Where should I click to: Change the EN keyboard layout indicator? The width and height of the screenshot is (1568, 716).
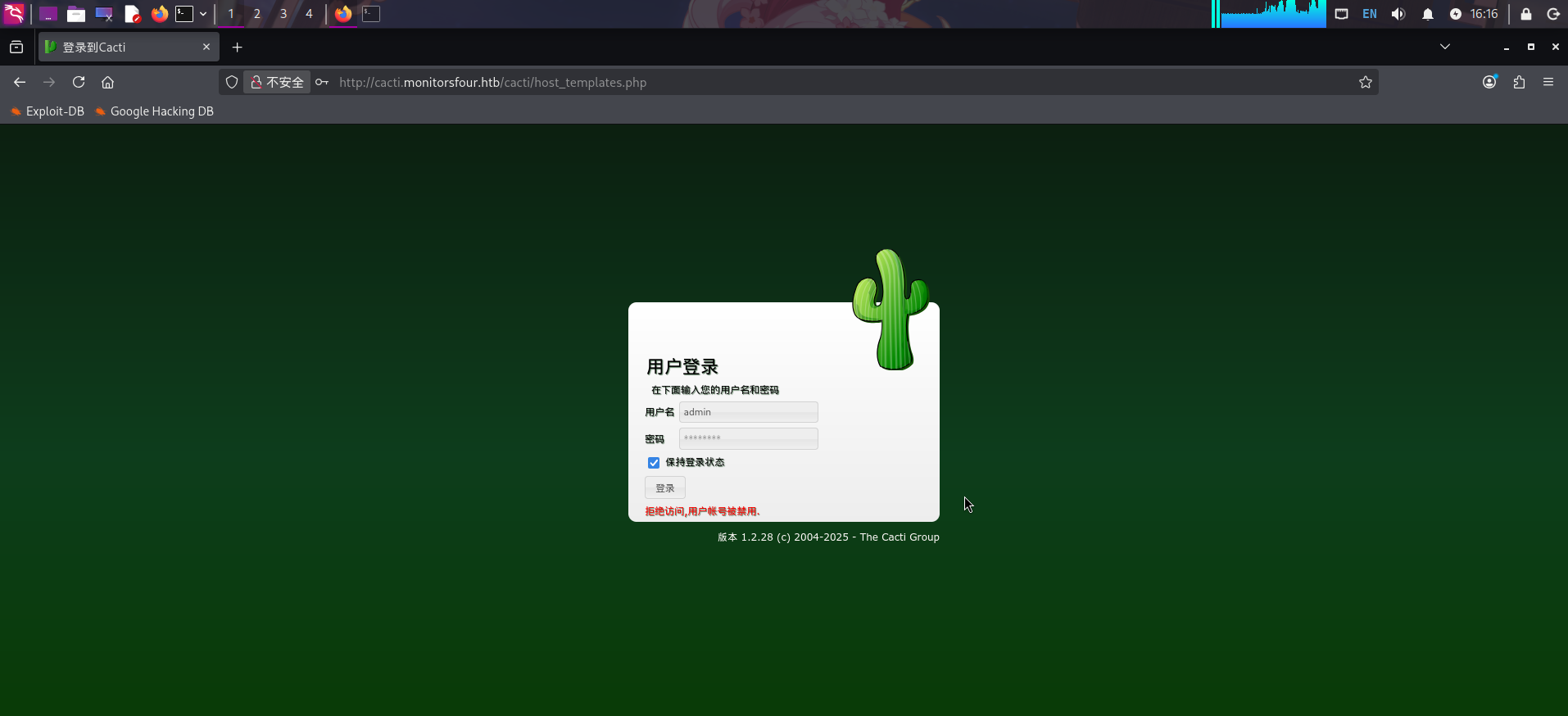(1370, 14)
